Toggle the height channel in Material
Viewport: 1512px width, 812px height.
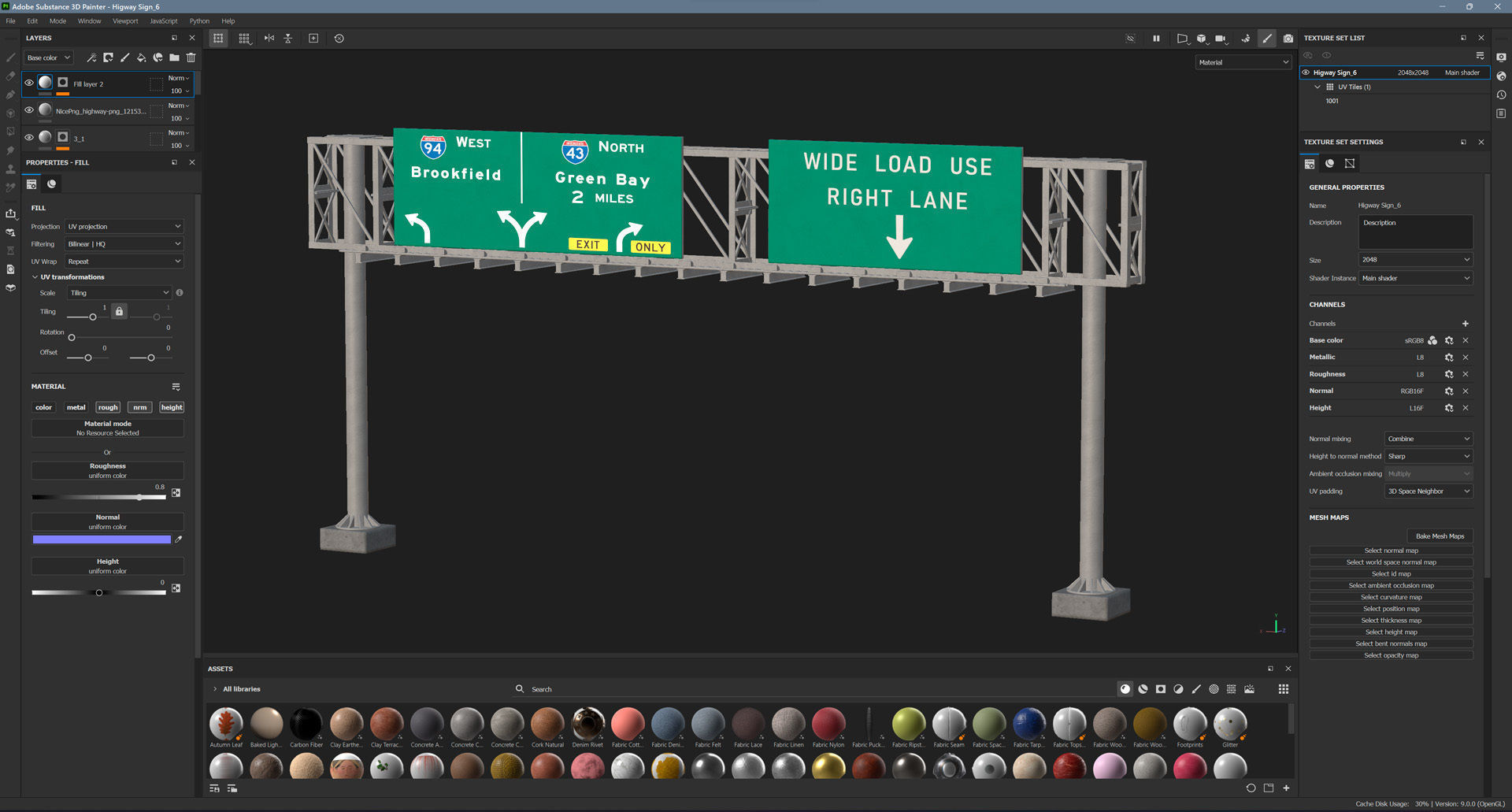pyautogui.click(x=172, y=407)
